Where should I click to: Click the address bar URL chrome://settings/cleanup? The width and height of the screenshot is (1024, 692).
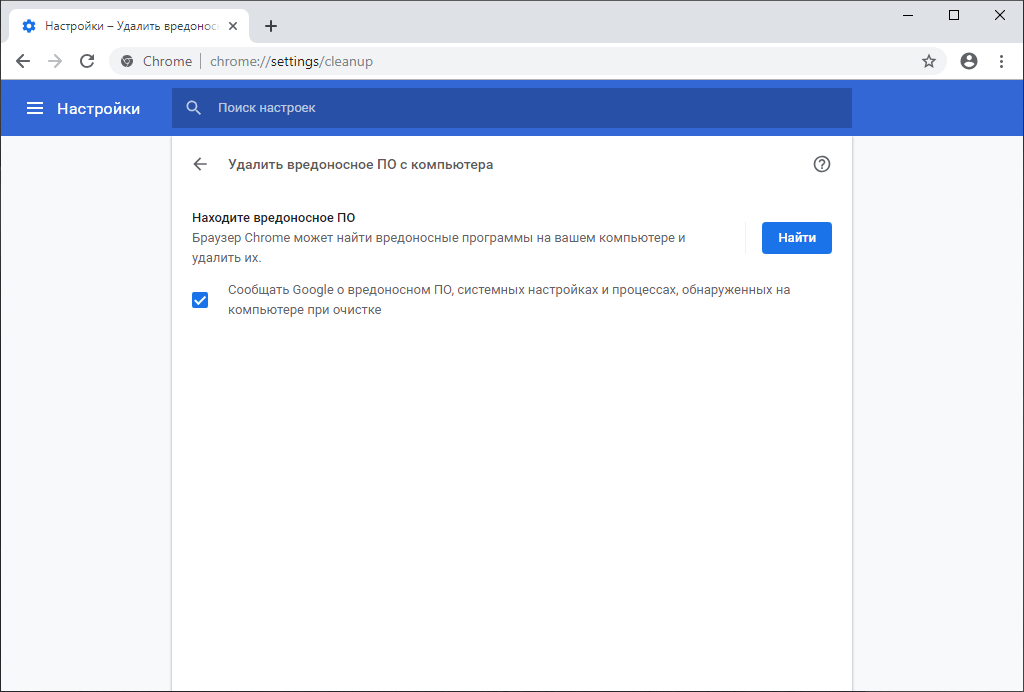pyautogui.click(x=291, y=61)
